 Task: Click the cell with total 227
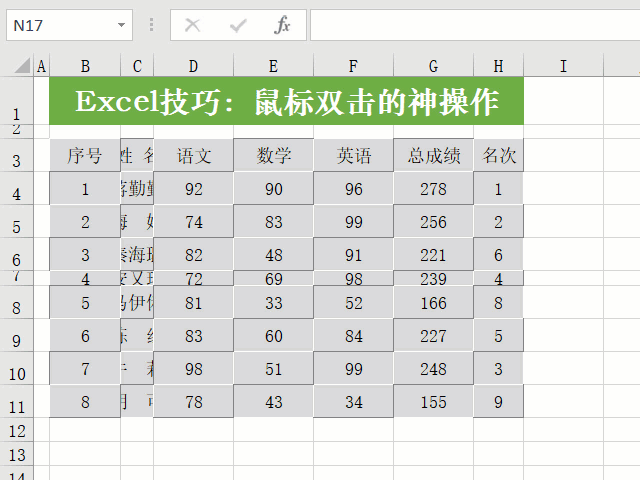(x=433, y=336)
